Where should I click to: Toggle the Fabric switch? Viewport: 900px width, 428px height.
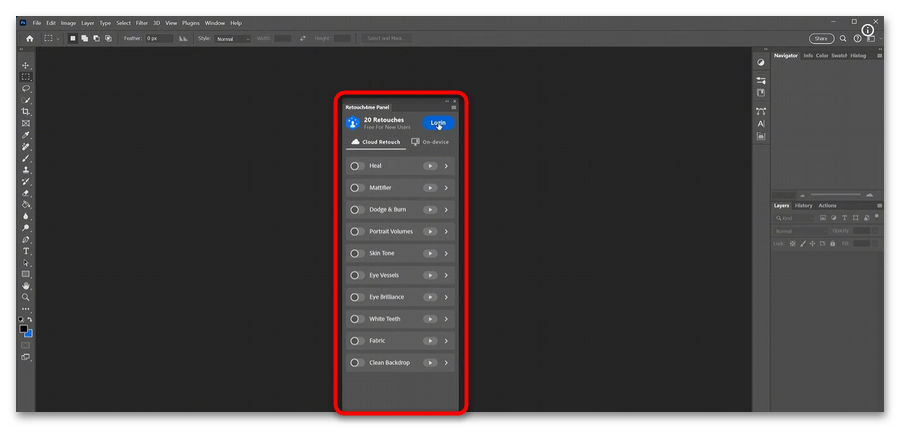pyautogui.click(x=357, y=341)
